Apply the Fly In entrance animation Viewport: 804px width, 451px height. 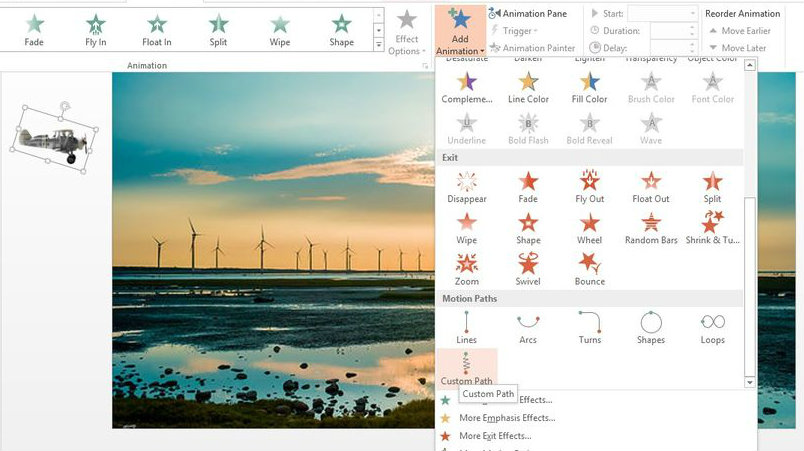pyautogui.click(x=95, y=30)
